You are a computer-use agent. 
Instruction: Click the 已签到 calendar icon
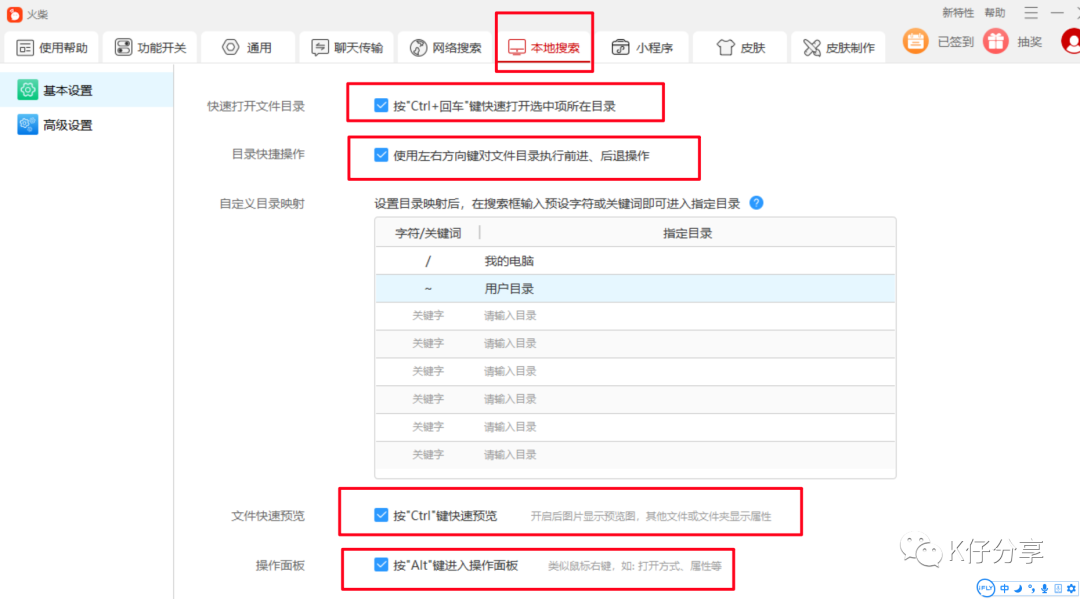pos(915,42)
